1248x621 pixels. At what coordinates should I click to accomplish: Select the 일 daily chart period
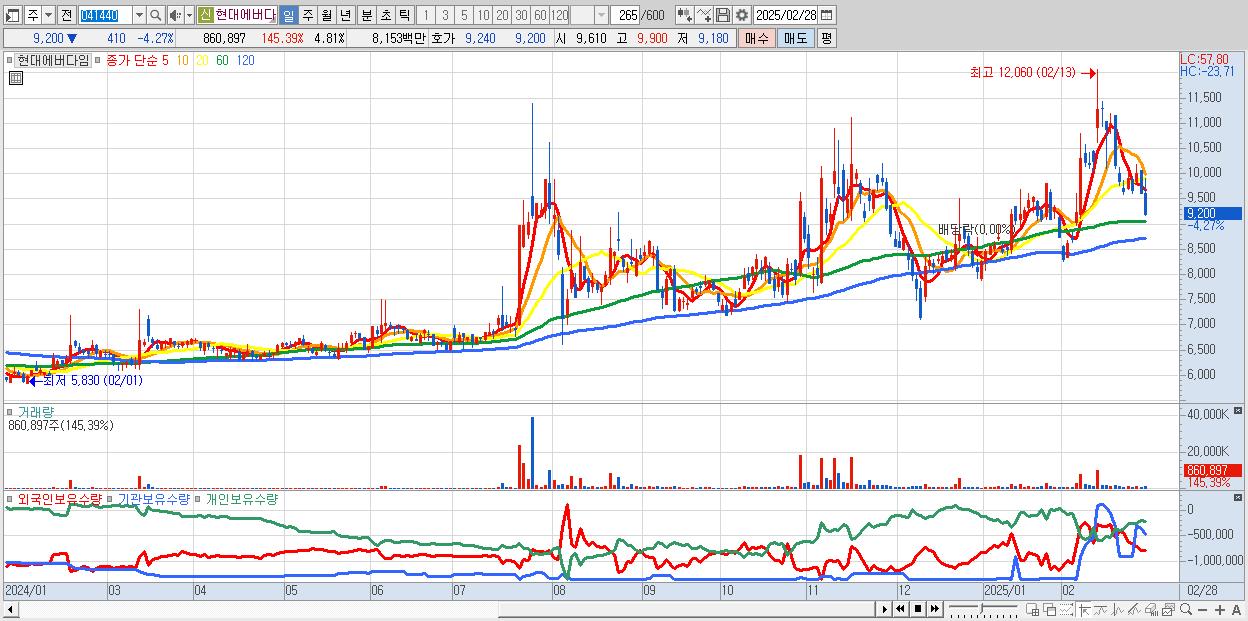288,15
